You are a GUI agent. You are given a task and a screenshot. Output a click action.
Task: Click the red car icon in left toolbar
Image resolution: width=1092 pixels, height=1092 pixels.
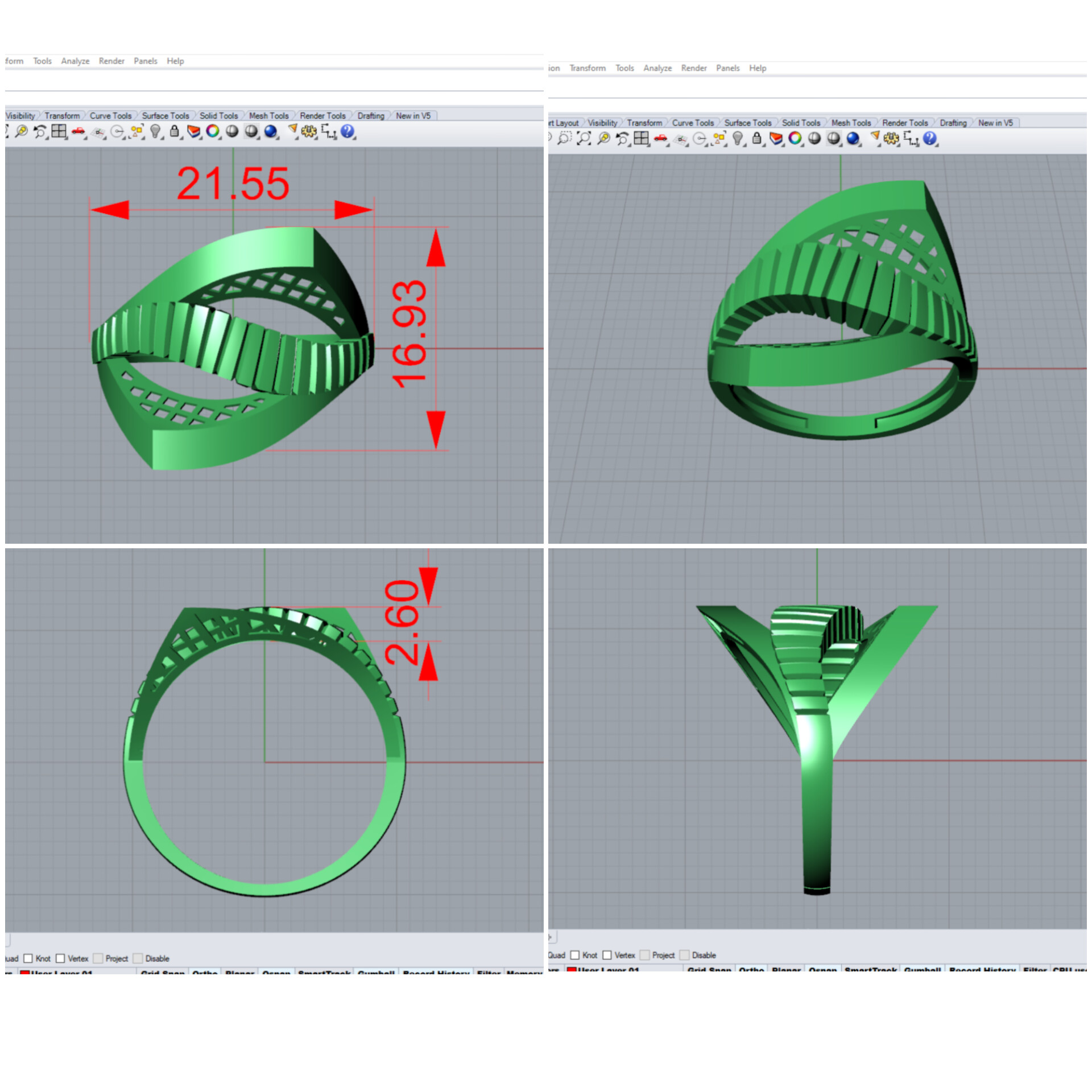click(78, 131)
